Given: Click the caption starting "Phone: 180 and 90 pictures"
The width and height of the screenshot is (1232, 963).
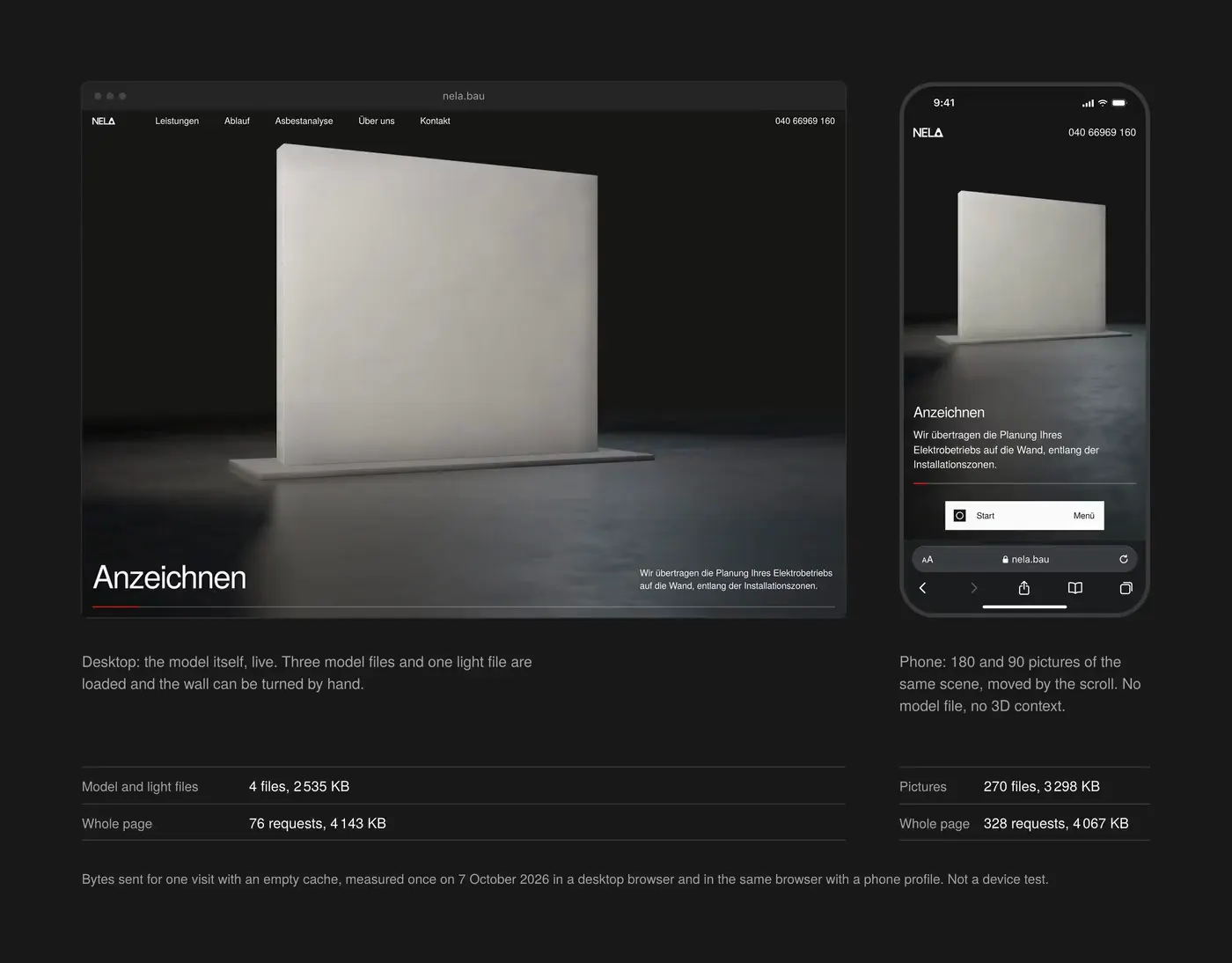Looking at the screenshot, I should click(1020, 684).
